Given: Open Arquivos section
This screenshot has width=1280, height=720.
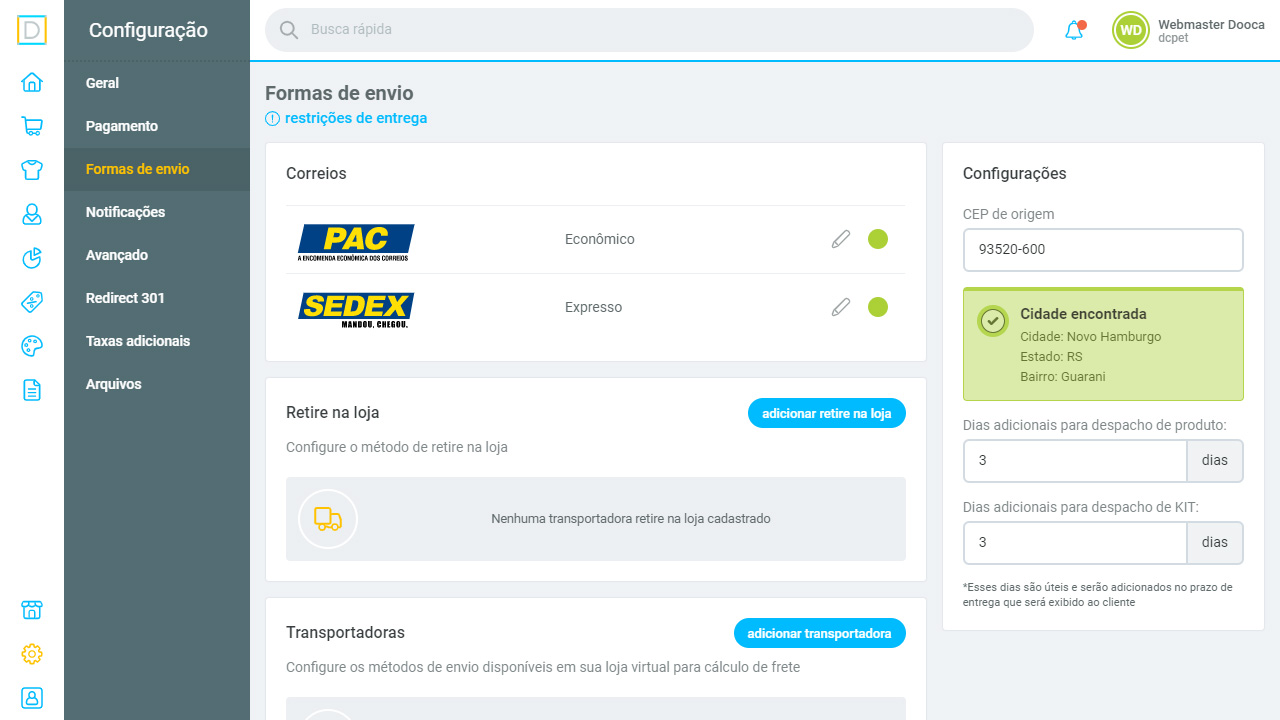Looking at the screenshot, I should click(157, 384).
